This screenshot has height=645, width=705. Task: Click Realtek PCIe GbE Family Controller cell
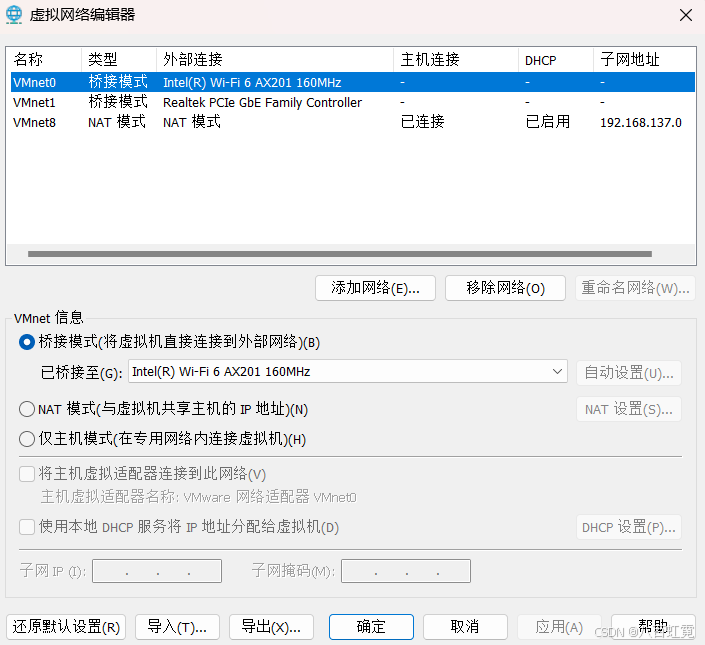pos(262,102)
